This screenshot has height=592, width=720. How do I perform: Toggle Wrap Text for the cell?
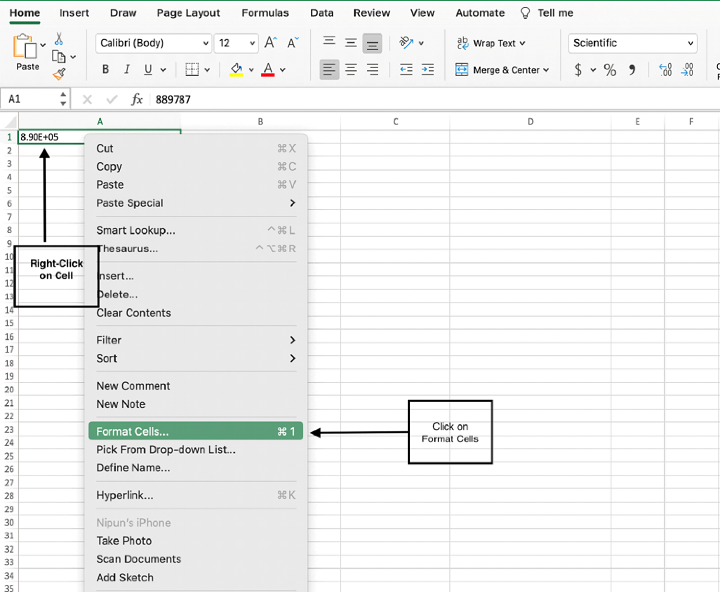coord(486,43)
